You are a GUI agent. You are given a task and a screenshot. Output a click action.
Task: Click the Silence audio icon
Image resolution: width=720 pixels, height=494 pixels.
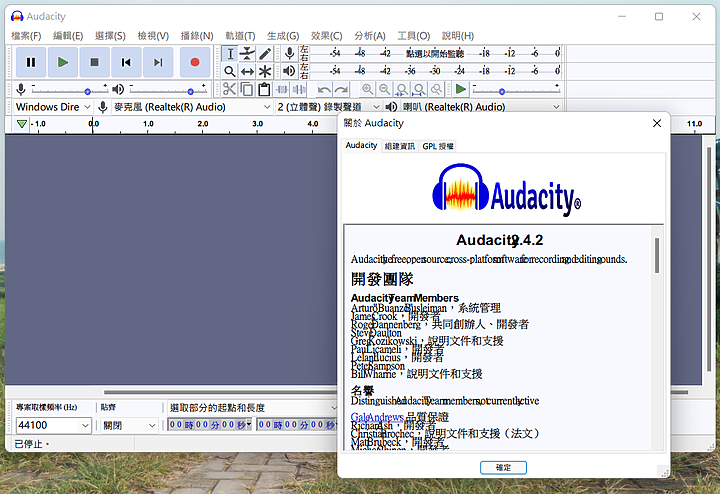pyautogui.click(x=299, y=89)
